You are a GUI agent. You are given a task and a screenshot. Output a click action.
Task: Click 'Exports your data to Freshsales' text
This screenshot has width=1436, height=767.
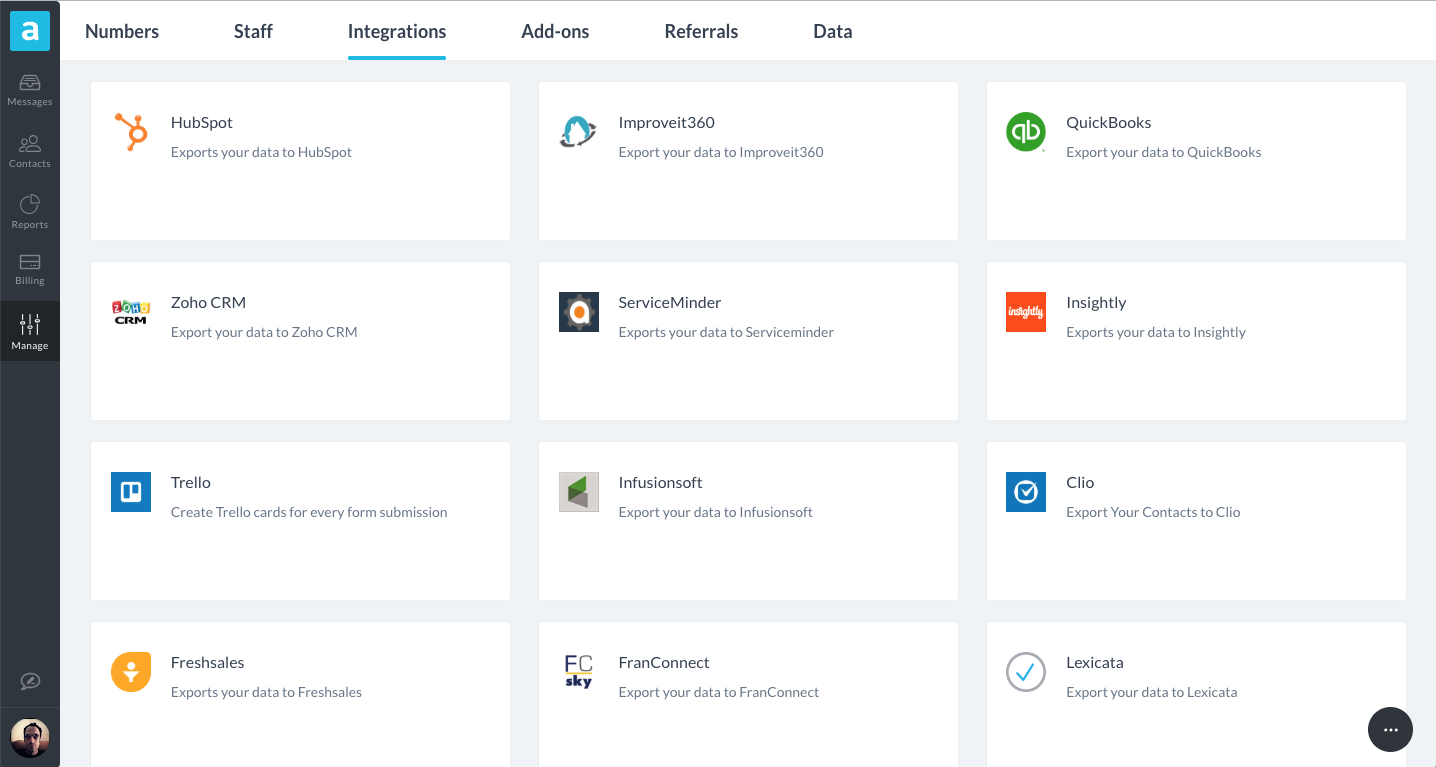(x=266, y=692)
